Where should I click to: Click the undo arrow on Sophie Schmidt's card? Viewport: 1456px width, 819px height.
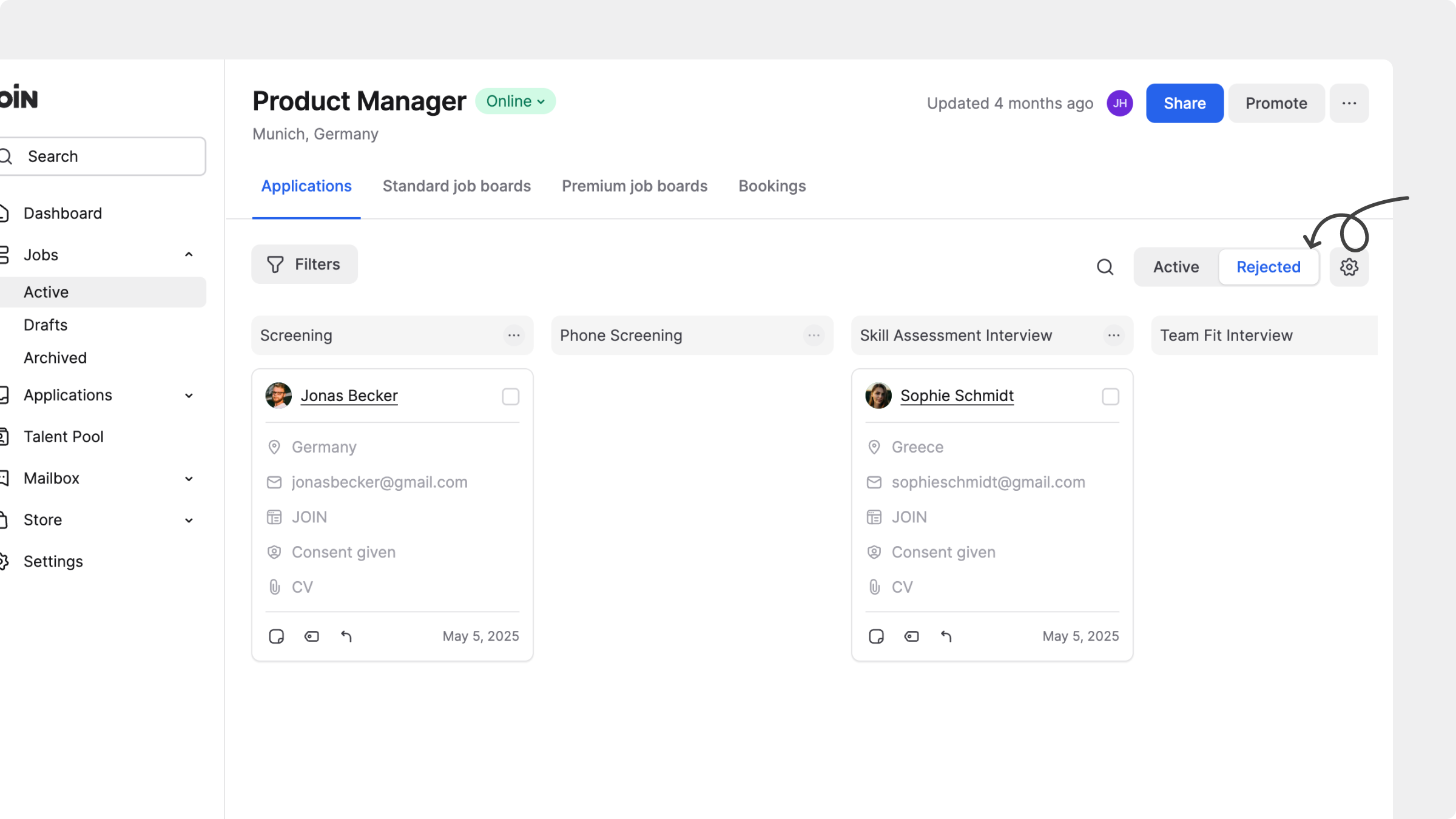946,636
